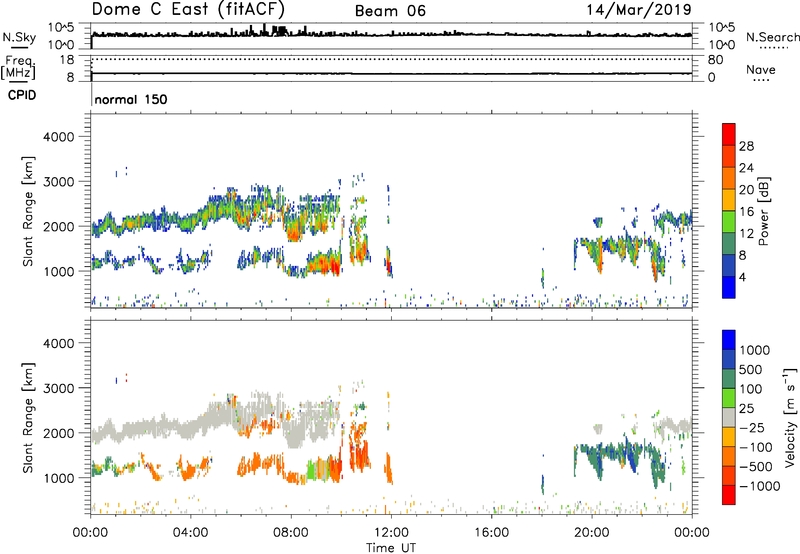Screen dimensions: 800x554
Task: Select the "Freq. [MHz]" axis label
Action: (18, 67)
